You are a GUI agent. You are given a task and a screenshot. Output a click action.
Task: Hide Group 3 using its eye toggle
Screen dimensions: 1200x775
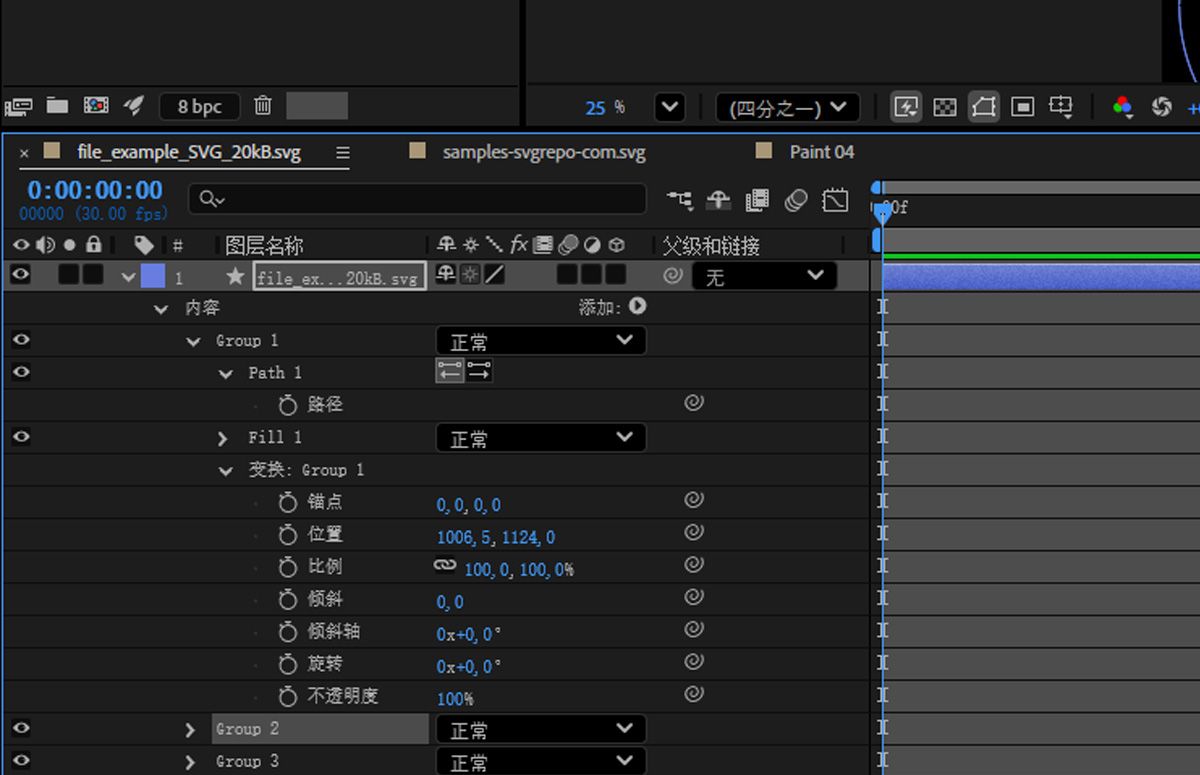click(x=20, y=760)
